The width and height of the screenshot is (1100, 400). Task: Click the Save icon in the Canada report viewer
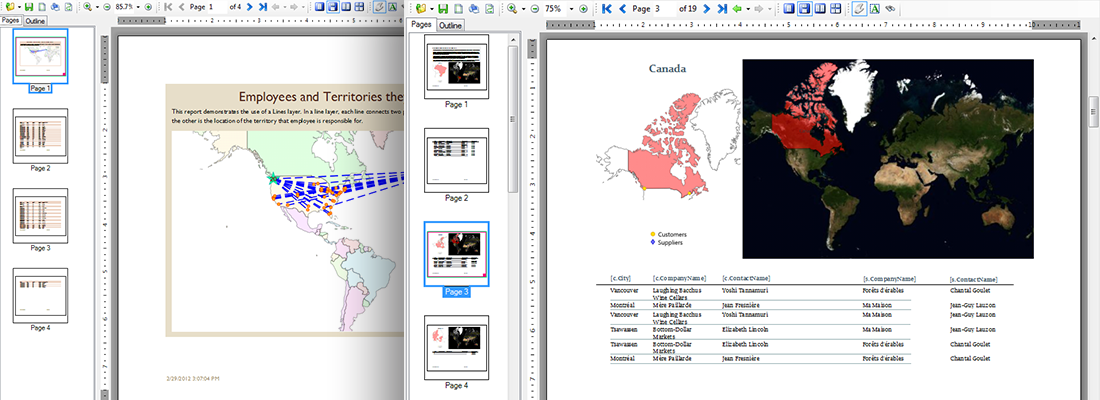[x=443, y=8]
